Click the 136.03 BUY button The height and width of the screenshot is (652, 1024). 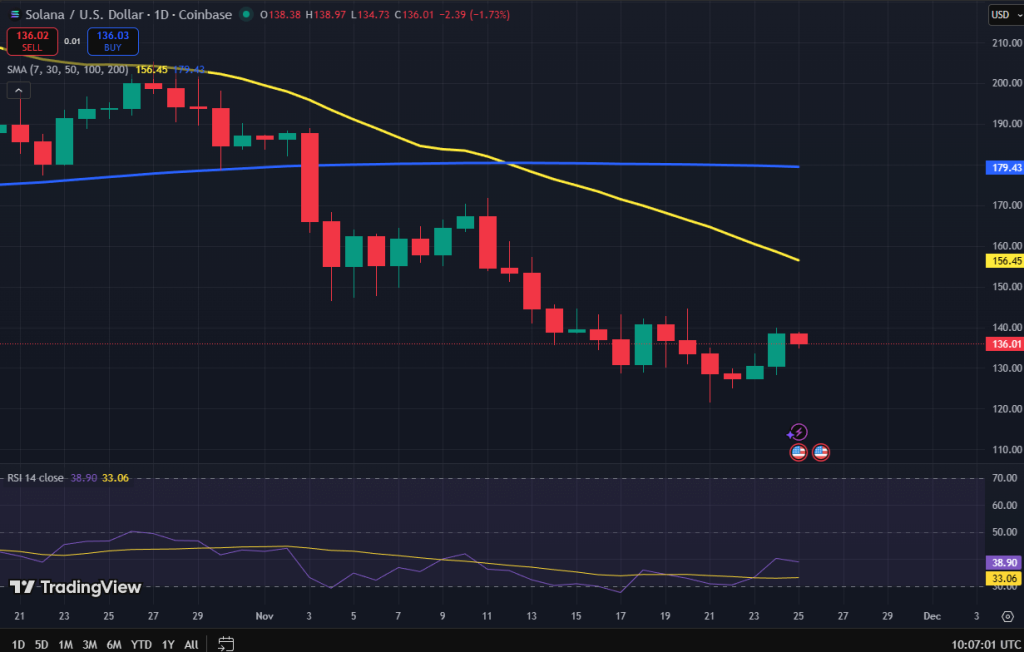(113, 41)
